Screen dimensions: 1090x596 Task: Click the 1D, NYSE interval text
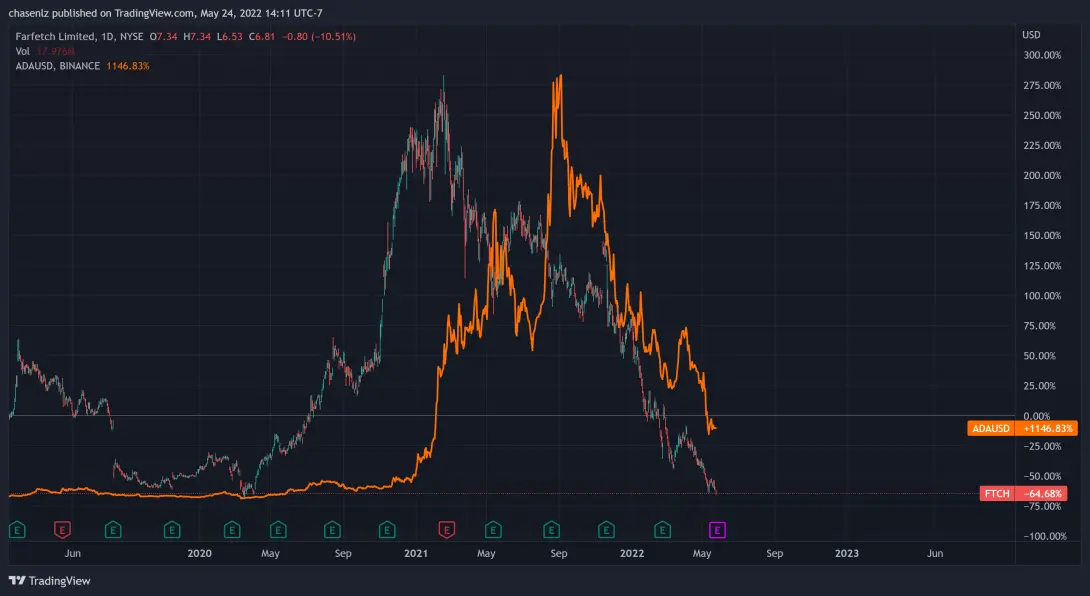point(122,36)
